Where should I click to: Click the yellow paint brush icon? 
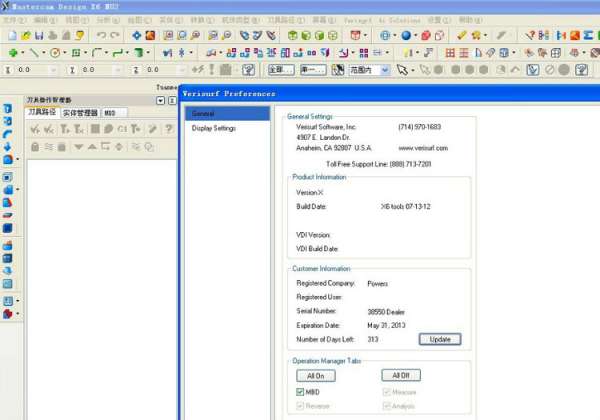click(461, 36)
